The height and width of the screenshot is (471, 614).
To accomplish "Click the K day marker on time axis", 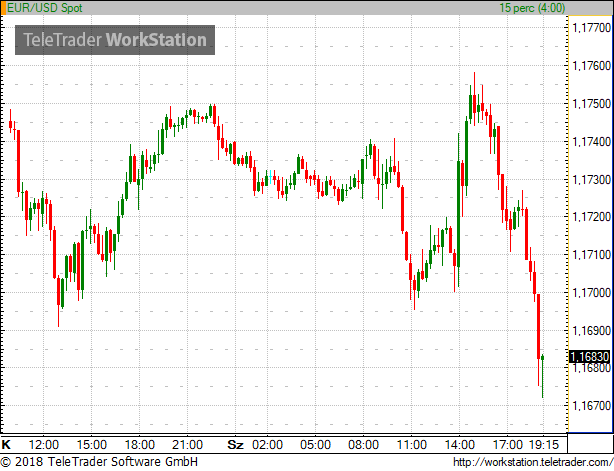I will click(6, 445).
